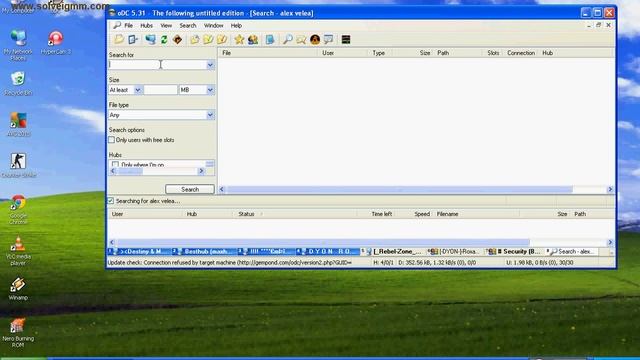Sort results by File column header
The image size is (640, 360).
click(268, 53)
